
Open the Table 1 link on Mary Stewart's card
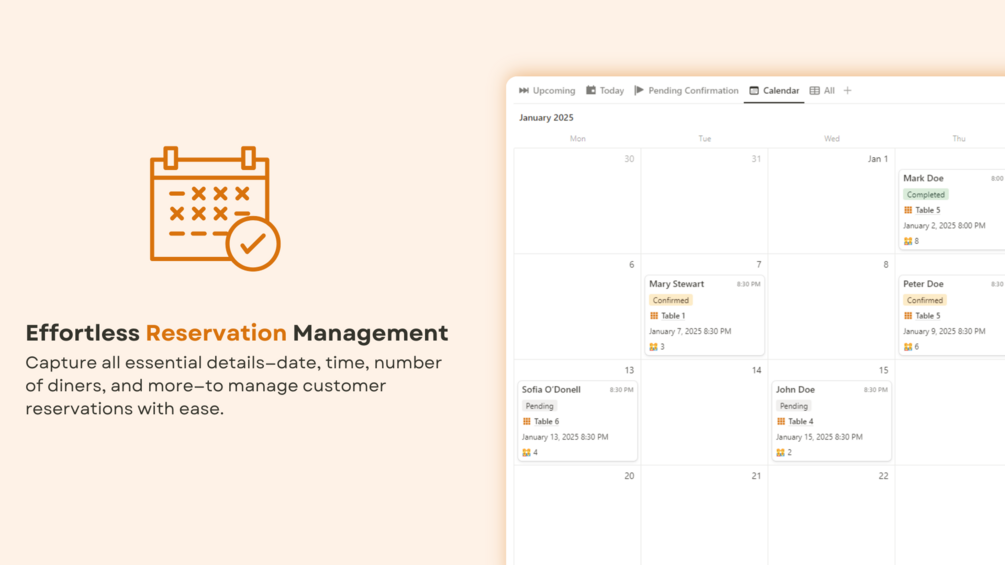[x=673, y=316]
